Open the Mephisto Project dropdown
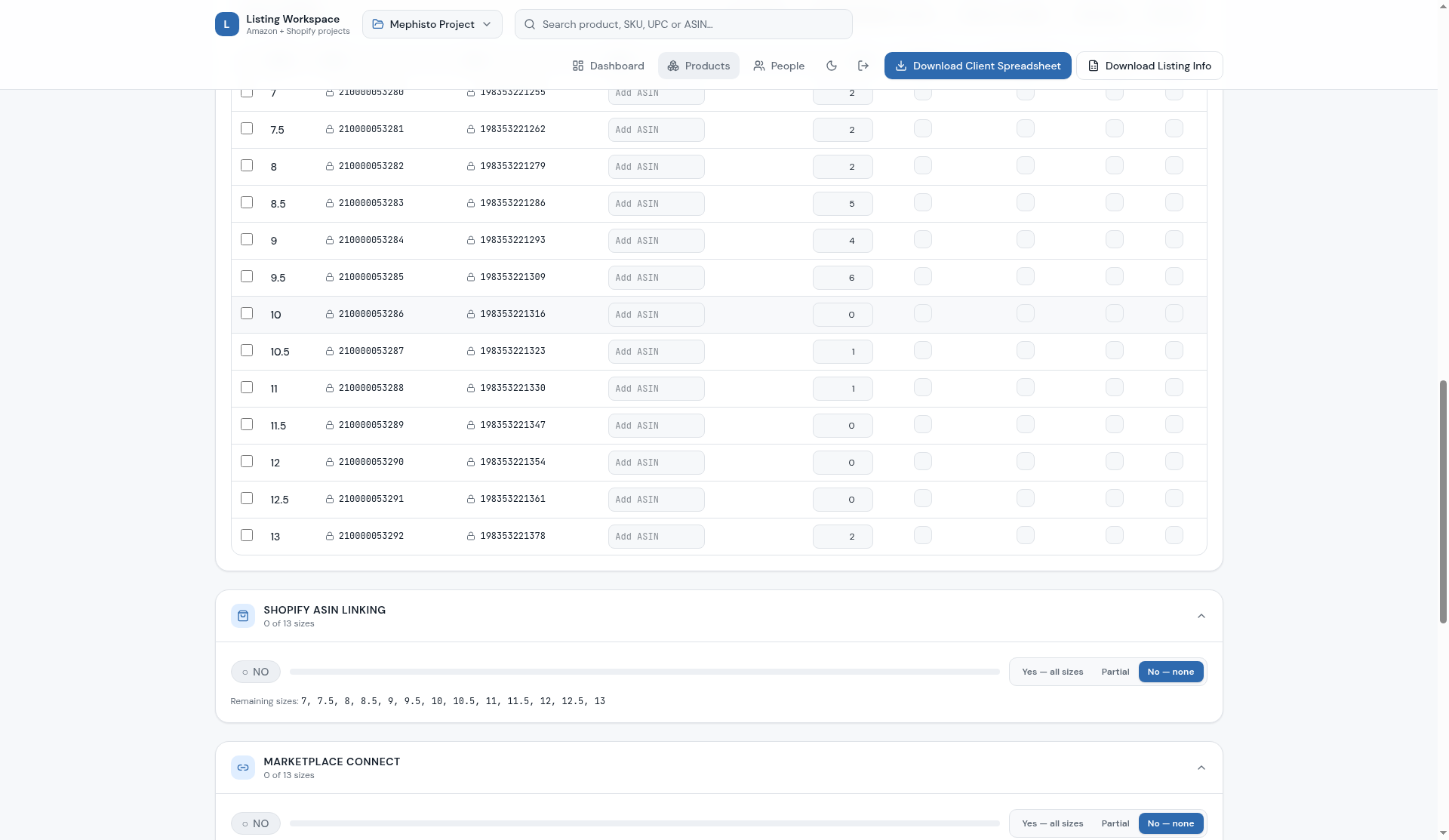Image resolution: width=1449 pixels, height=840 pixels. (432, 24)
